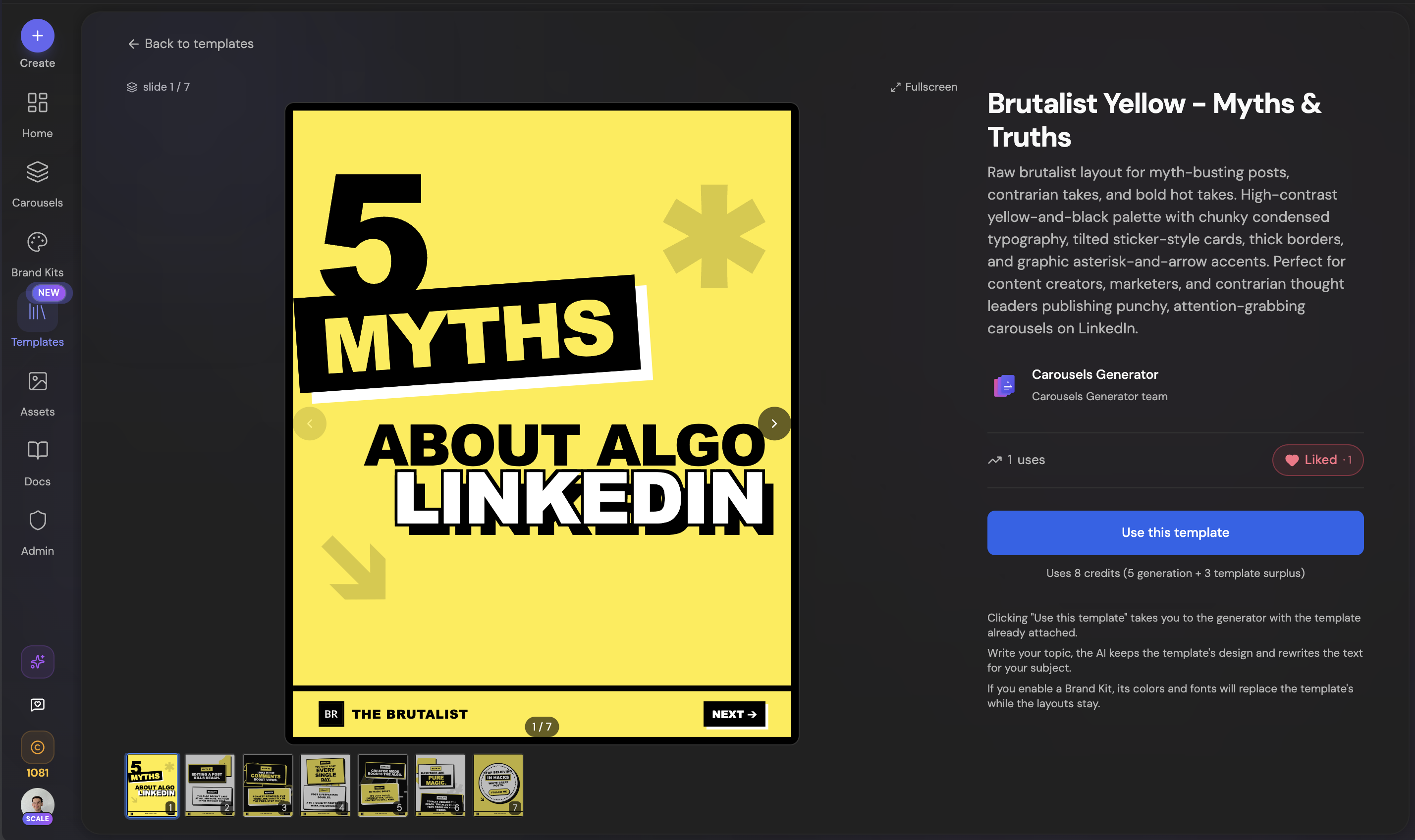This screenshot has height=840, width=1415.
Task: Select slide 7 thumbnail with circular badge
Action: coord(498,785)
